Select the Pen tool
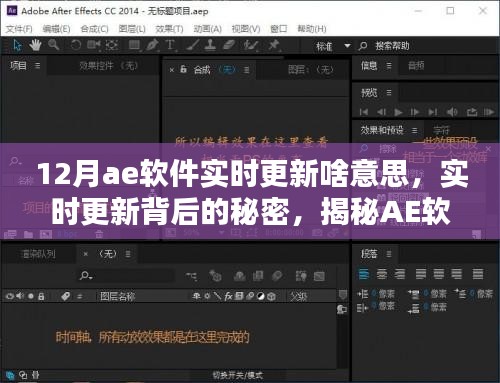The height and width of the screenshot is (383, 500). pos(152,45)
